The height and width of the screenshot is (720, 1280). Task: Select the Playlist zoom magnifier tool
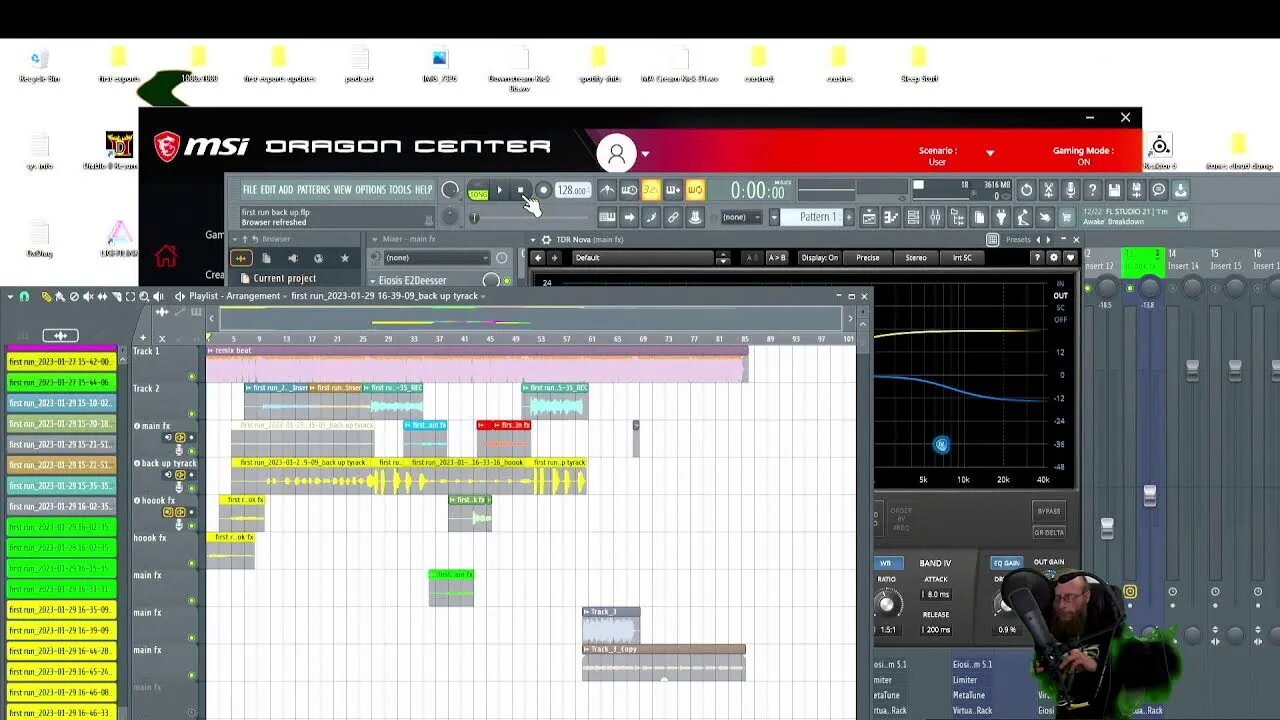[144, 296]
